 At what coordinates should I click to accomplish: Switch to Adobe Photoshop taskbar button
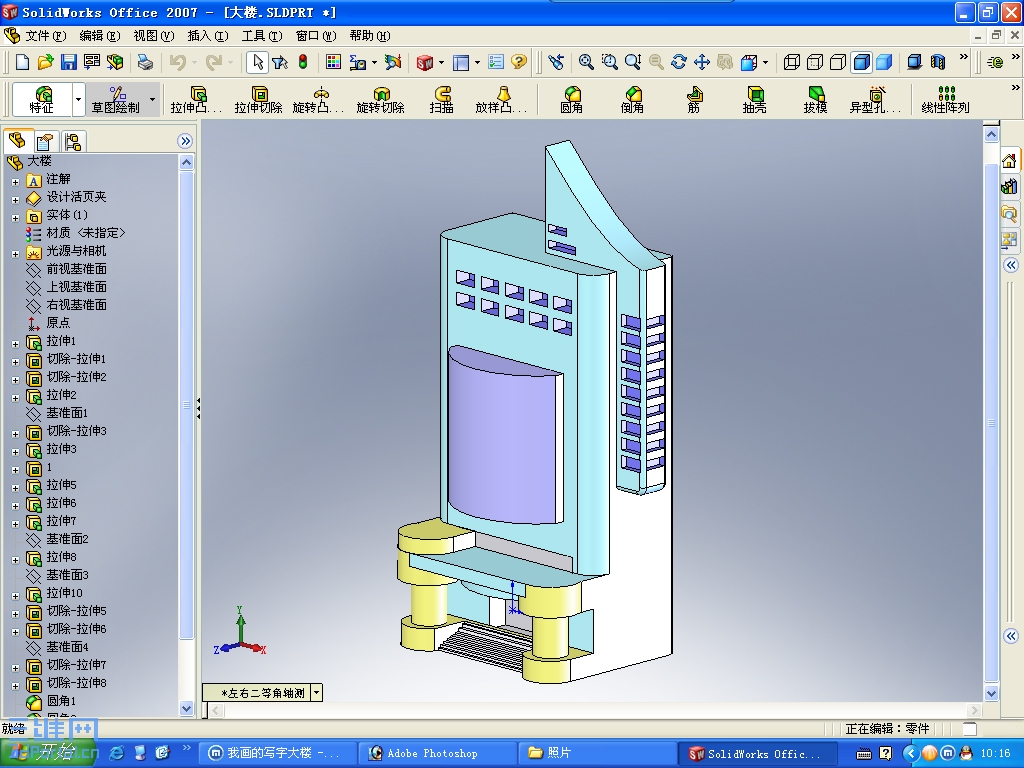[x=436, y=753]
